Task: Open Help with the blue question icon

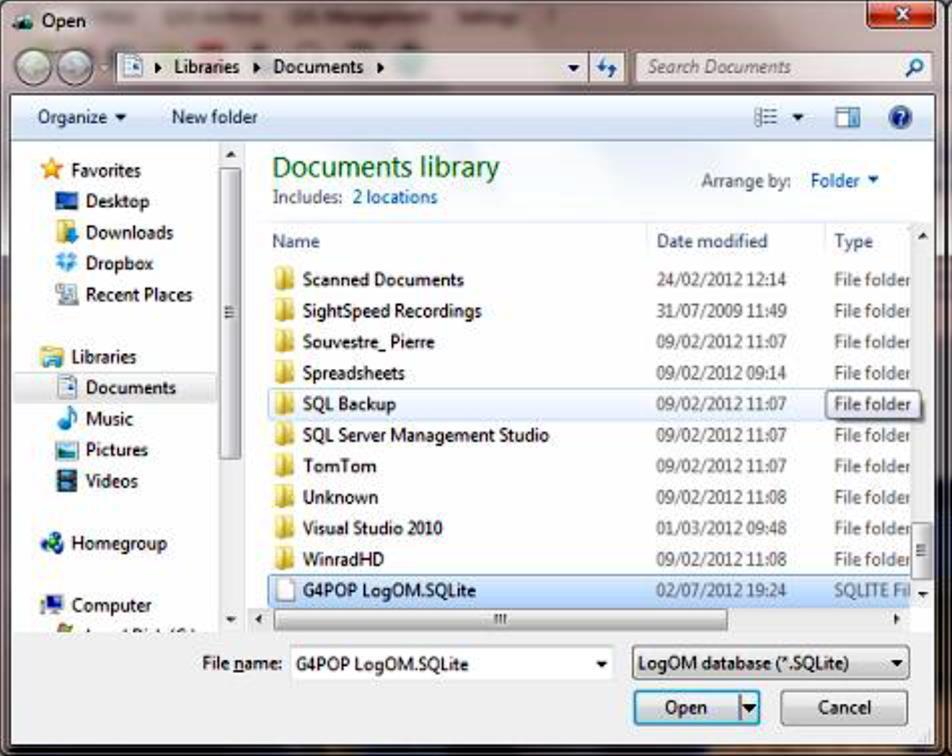Action: 900,117
